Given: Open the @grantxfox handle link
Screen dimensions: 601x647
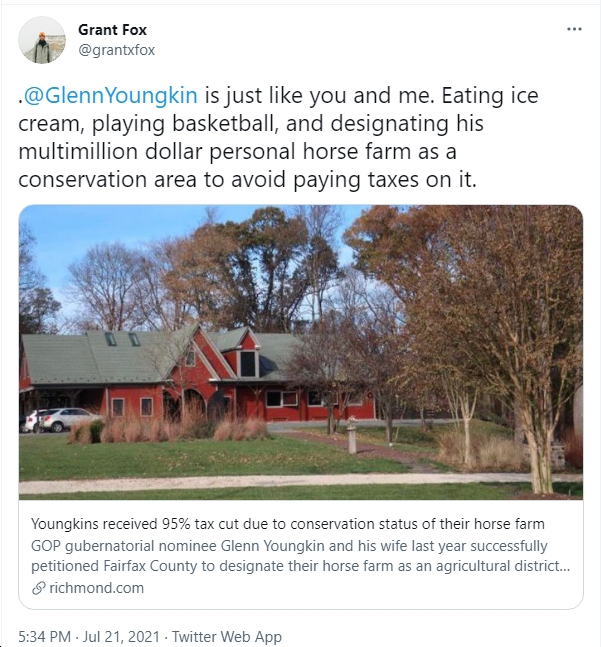Looking at the screenshot, I should tap(116, 50).
